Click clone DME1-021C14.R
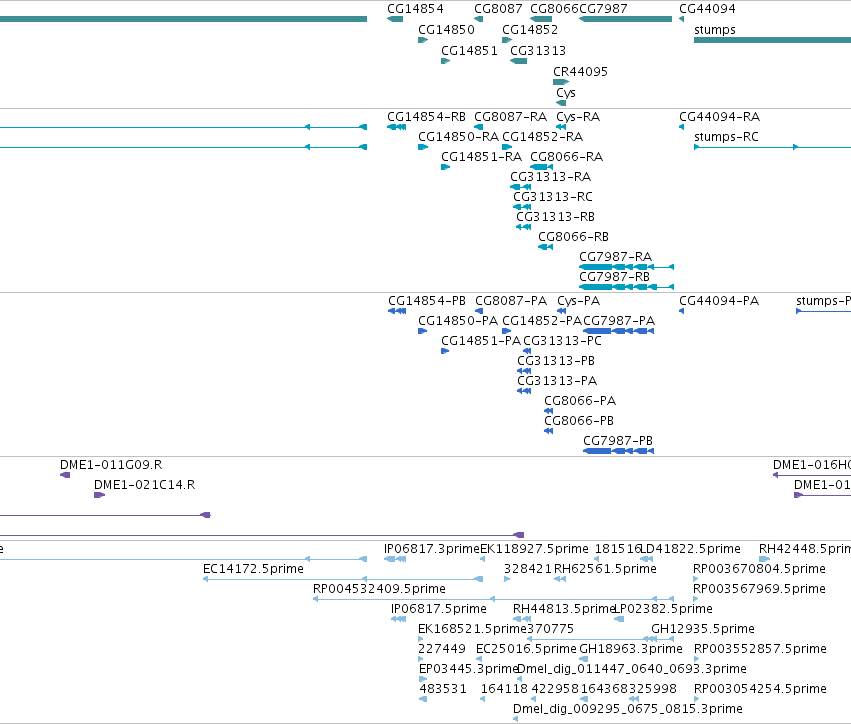851x724 pixels. 144,485
